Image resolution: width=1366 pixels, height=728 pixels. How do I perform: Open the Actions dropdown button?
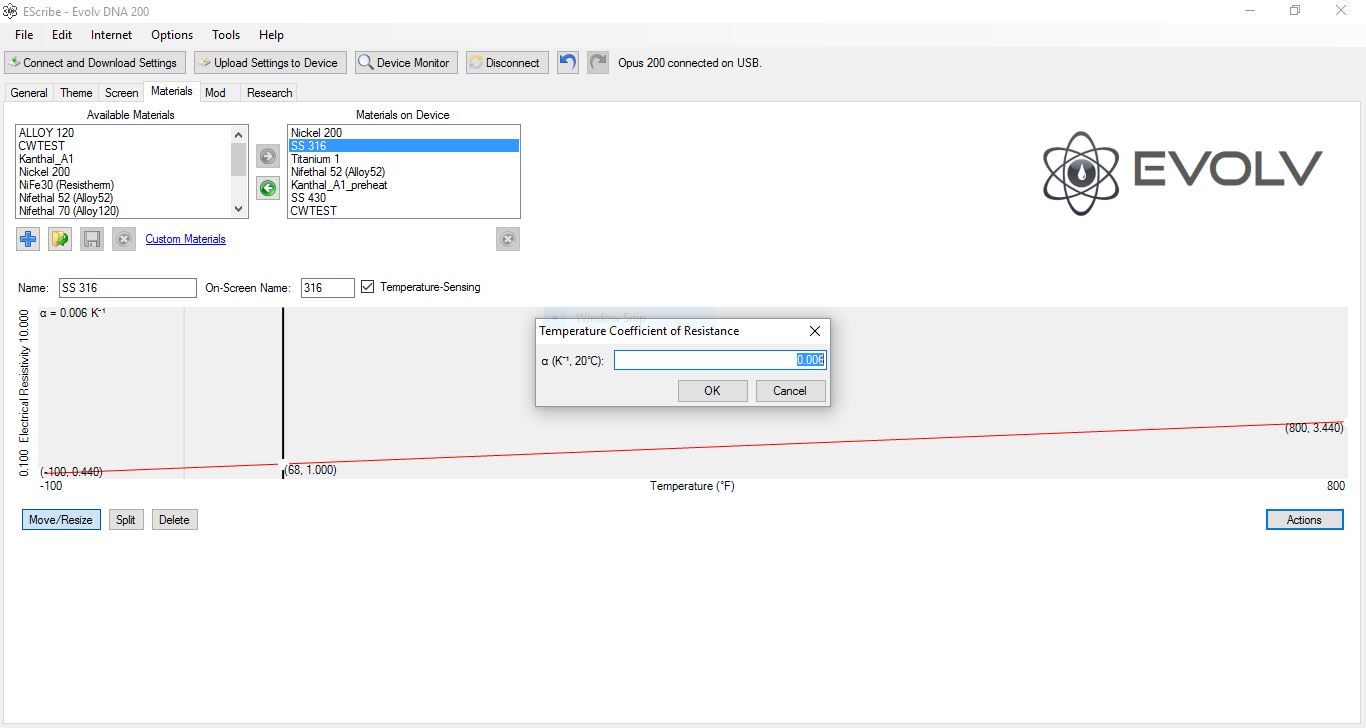1304,520
